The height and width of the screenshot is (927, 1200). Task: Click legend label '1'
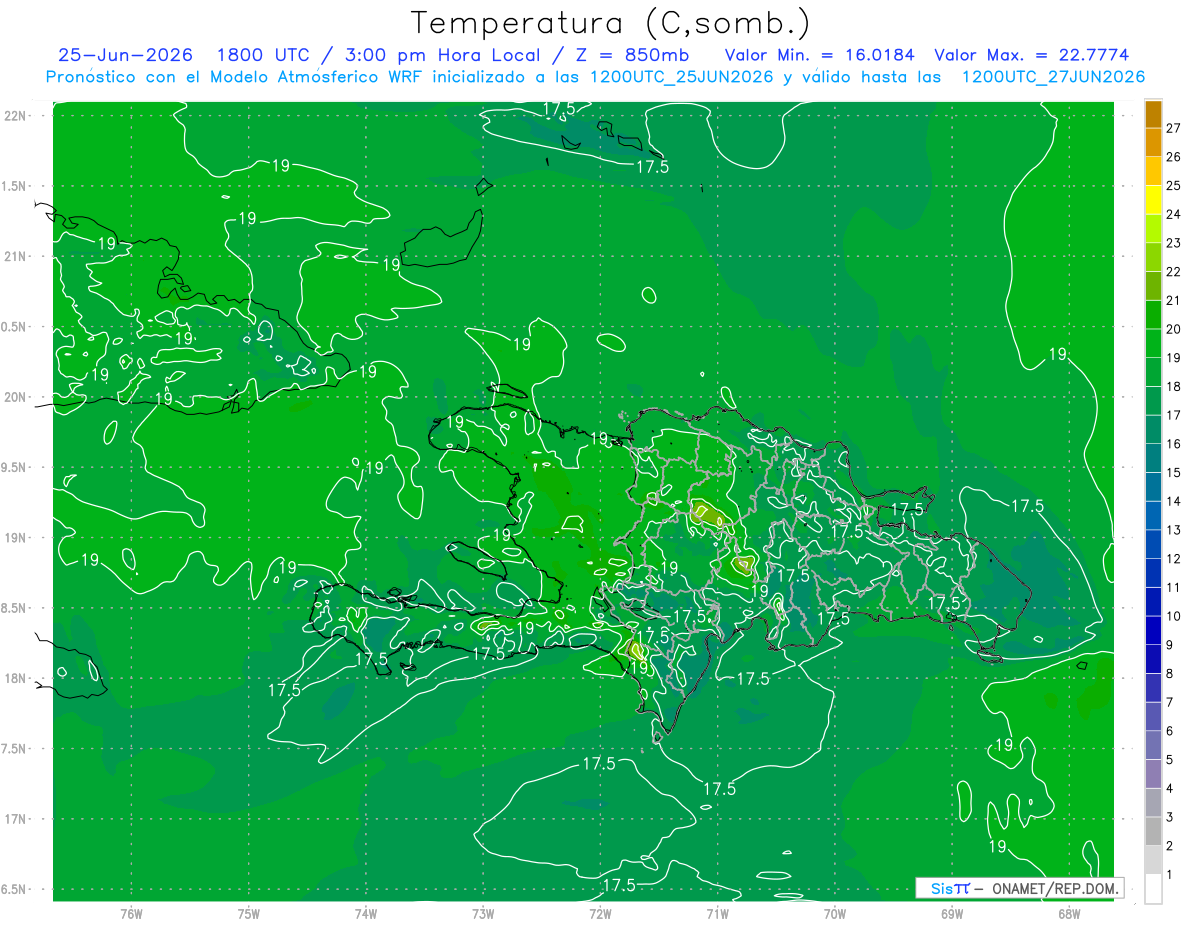tap(1170, 875)
